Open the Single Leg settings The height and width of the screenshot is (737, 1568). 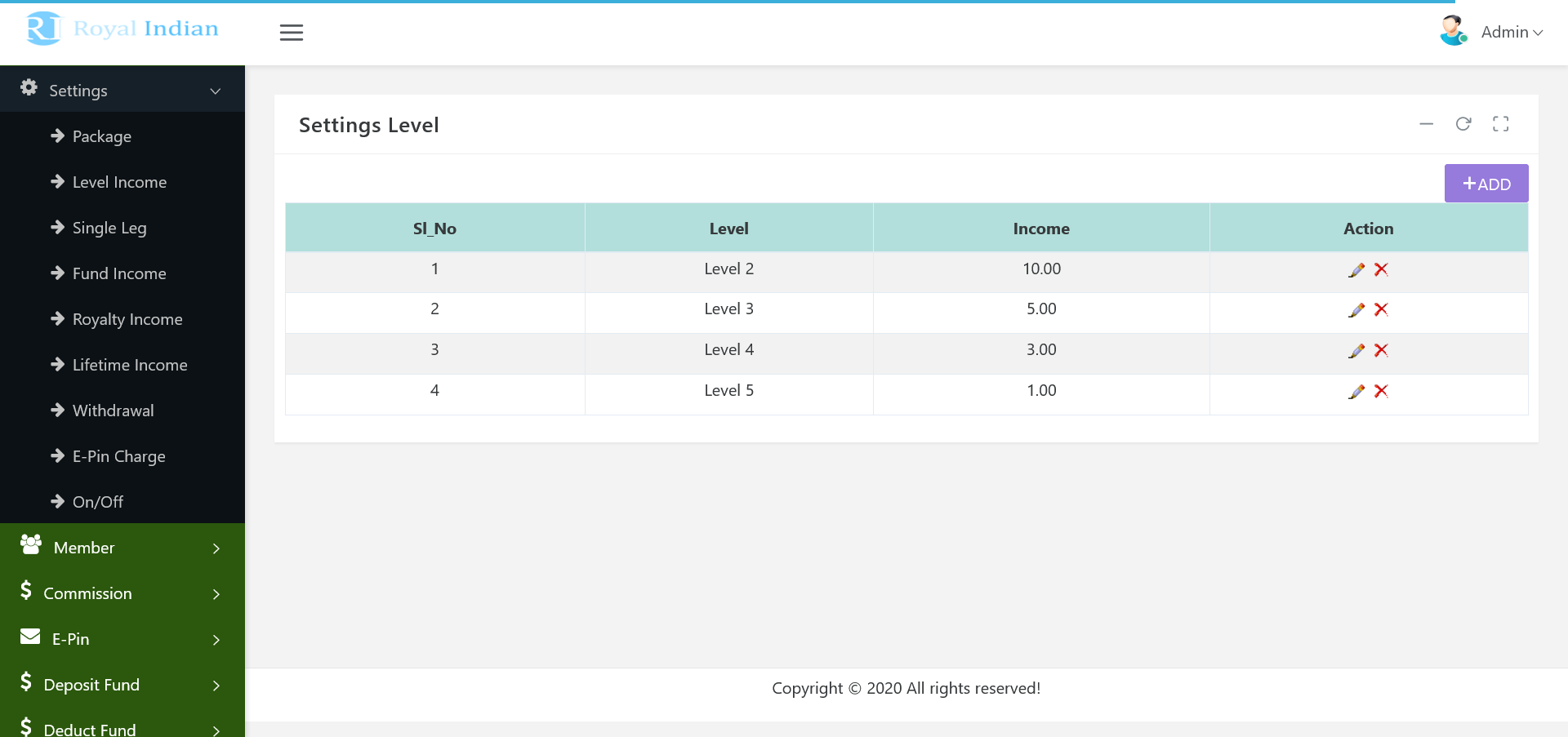coord(109,228)
